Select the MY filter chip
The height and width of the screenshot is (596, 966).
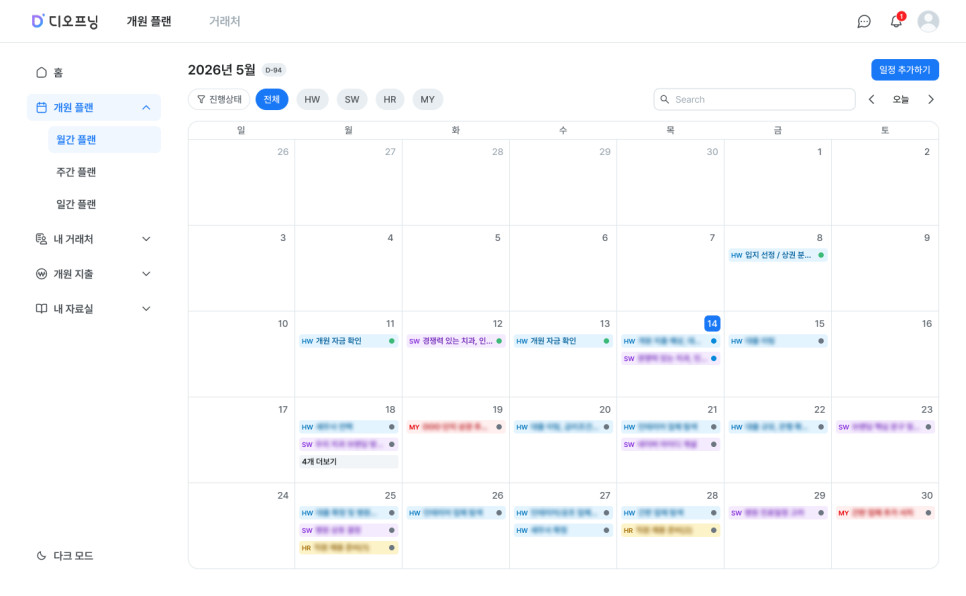[428, 99]
